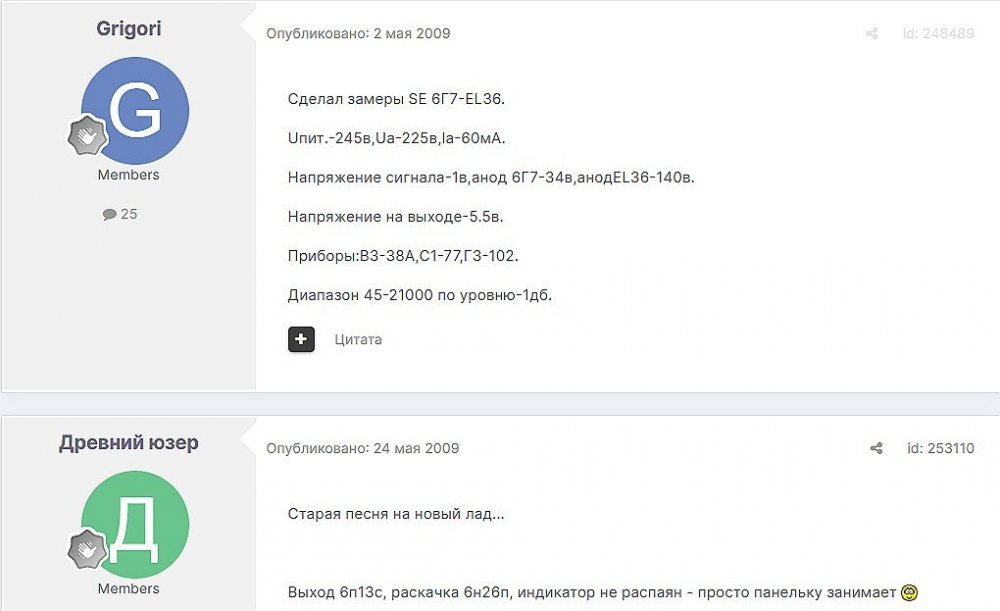1000x611 pixels.
Task: Open Grigori's blue G avatar
Action: pyautogui.click(x=135, y=110)
